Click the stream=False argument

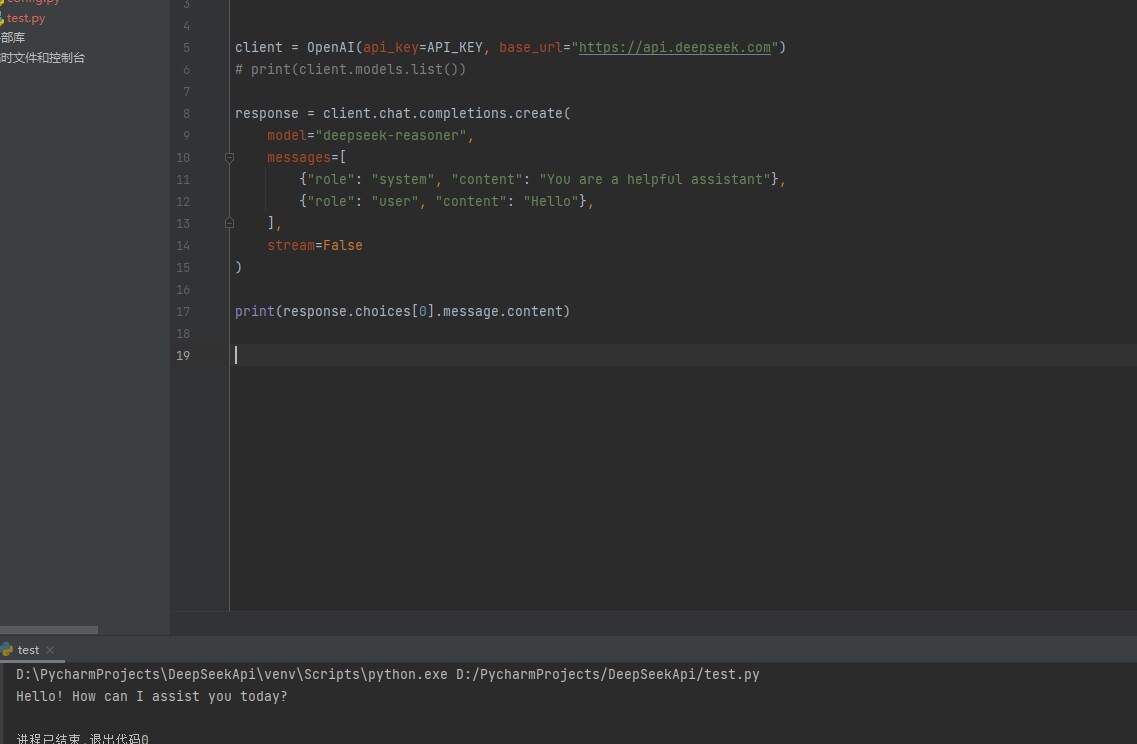point(314,246)
